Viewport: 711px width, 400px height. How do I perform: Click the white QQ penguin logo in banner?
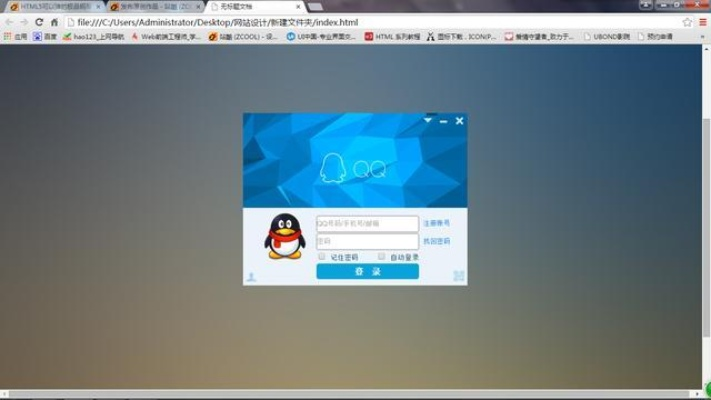(x=331, y=168)
